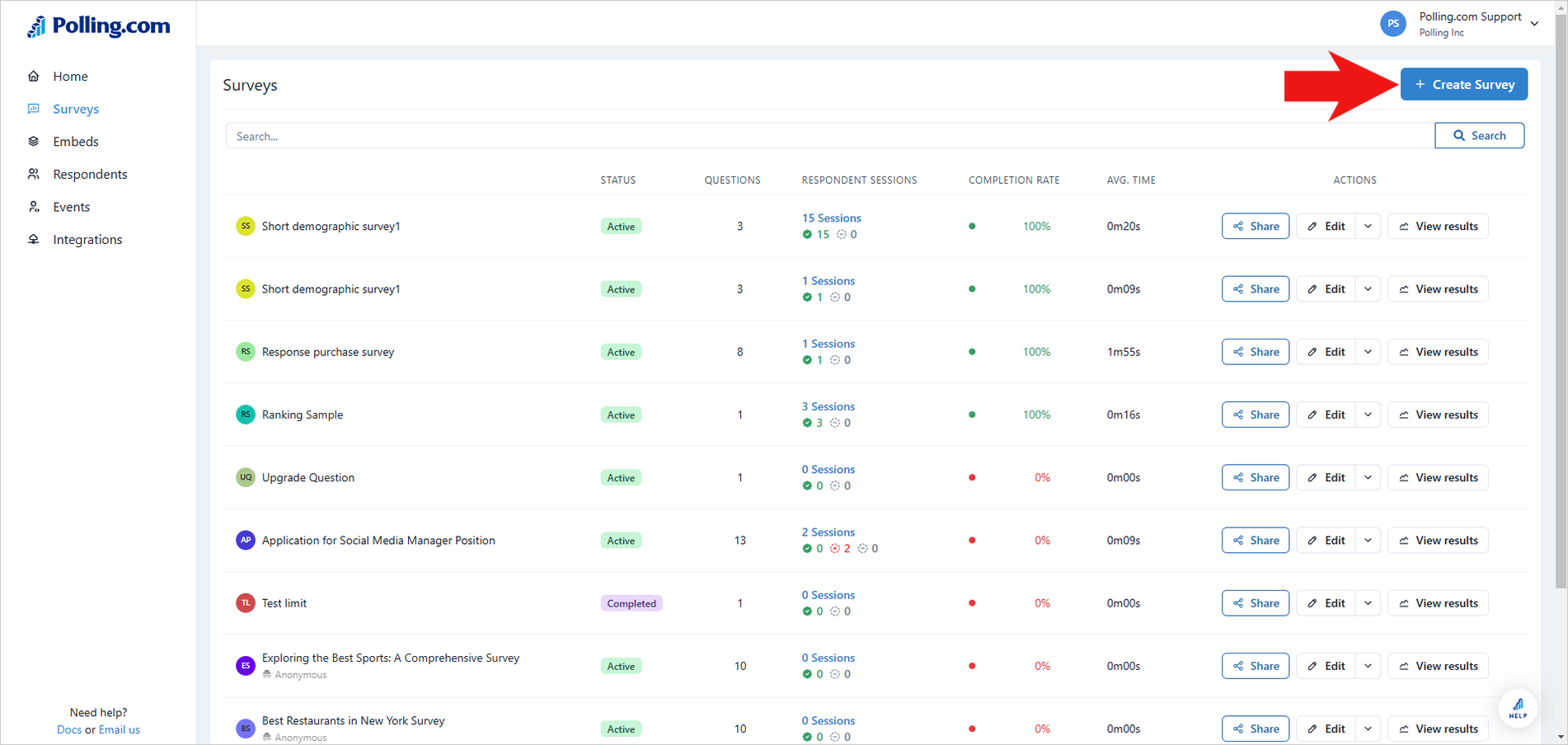Viewport: 1568px width, 745px height.
Task: Click the Home house icon in sidebar
Action: [34, 76]
